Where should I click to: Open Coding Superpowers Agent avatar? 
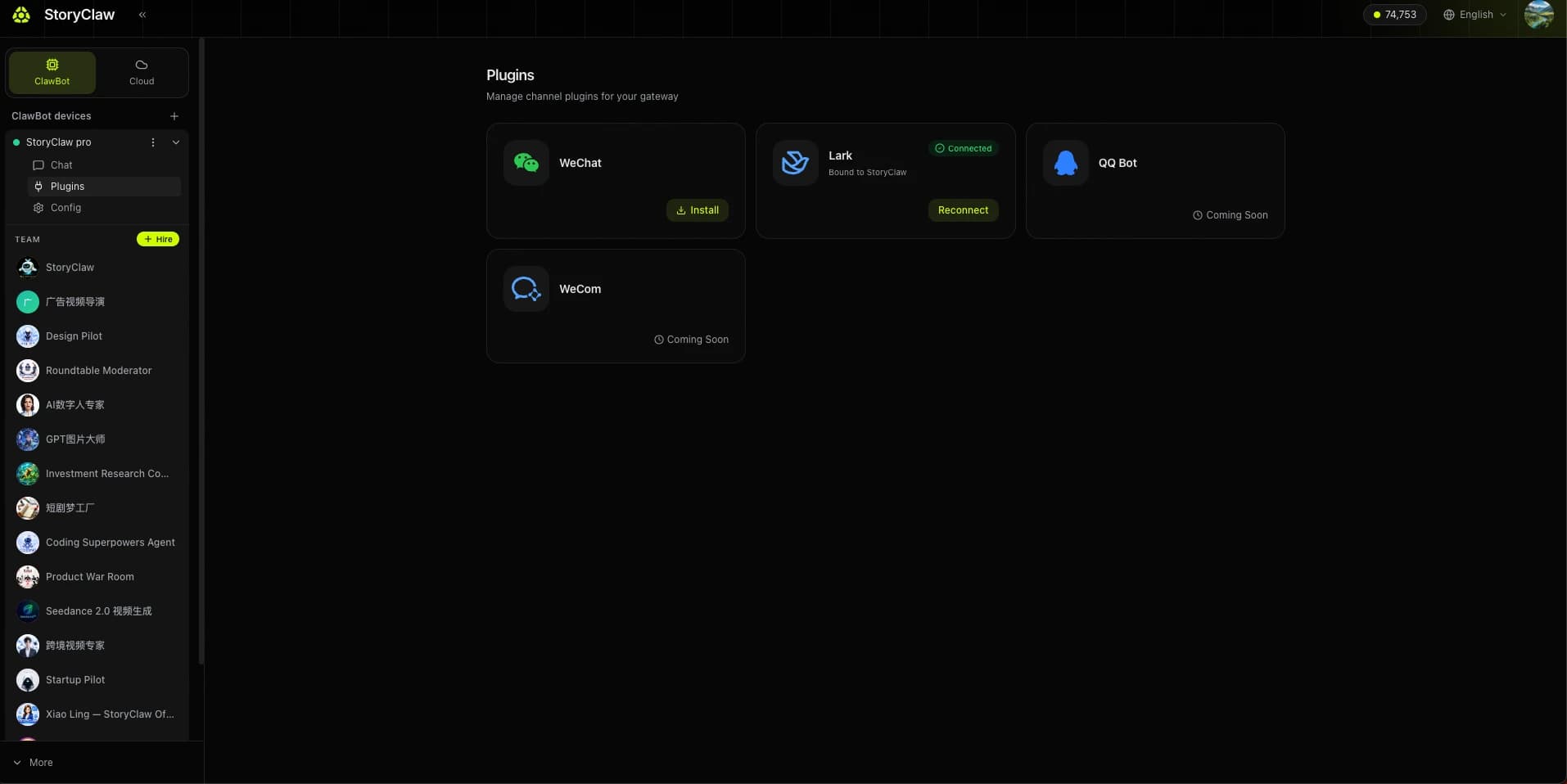[28, 543]
